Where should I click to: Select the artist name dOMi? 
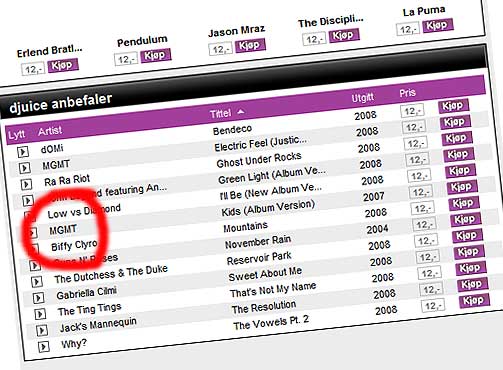(52, 149)
